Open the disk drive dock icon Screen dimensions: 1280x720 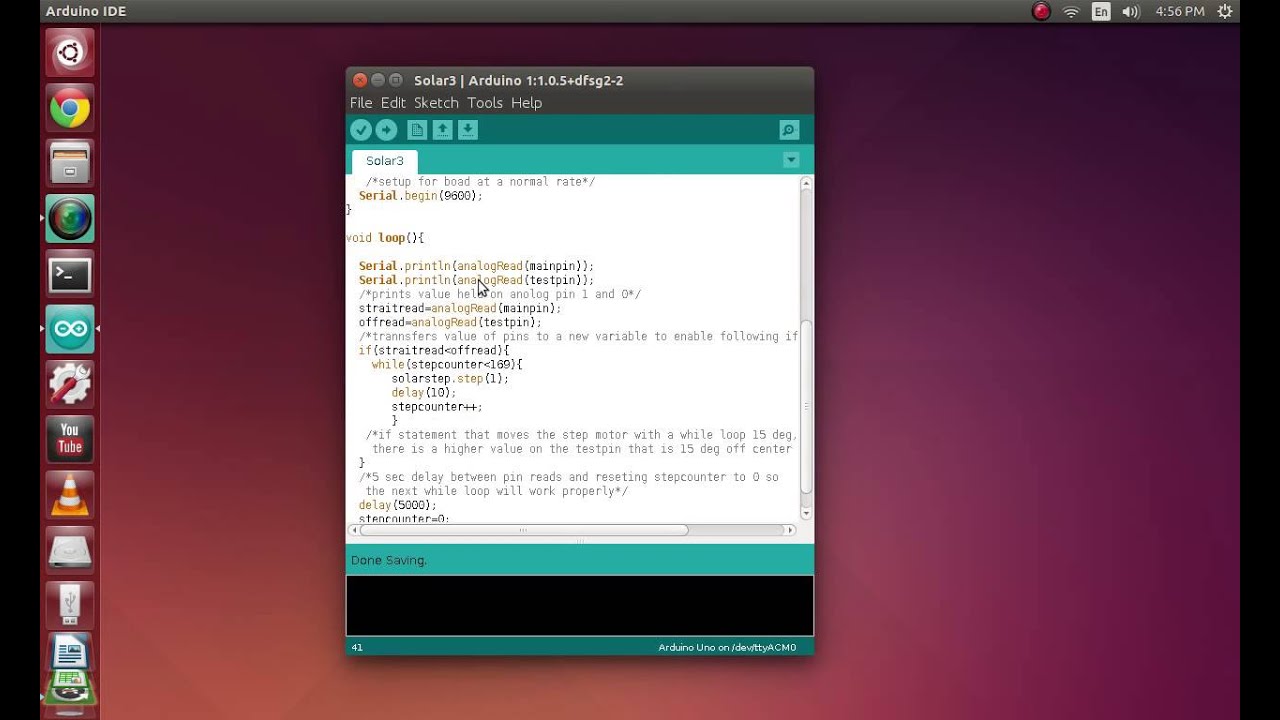70,549
